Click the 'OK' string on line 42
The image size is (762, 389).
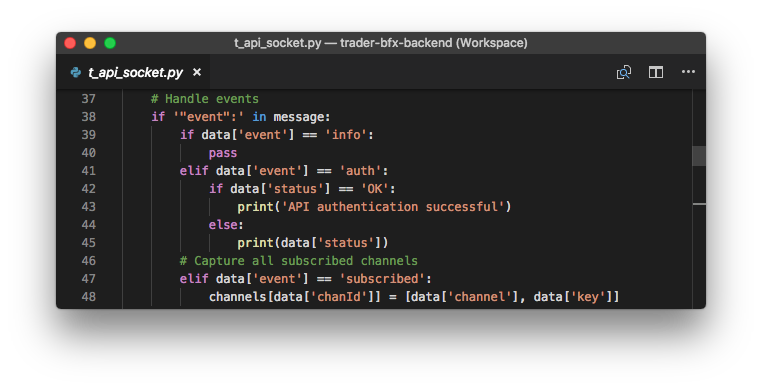[x=375, y=189]
